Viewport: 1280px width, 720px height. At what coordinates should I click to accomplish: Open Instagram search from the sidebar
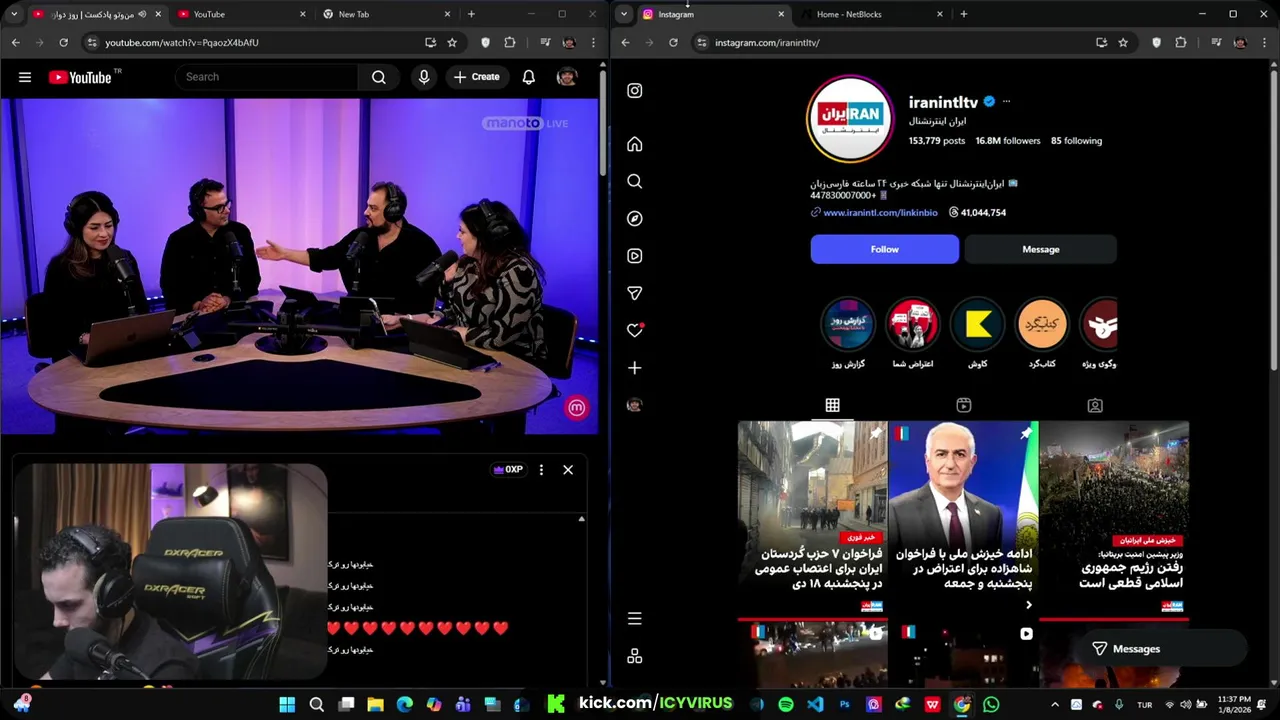(634, 182)
